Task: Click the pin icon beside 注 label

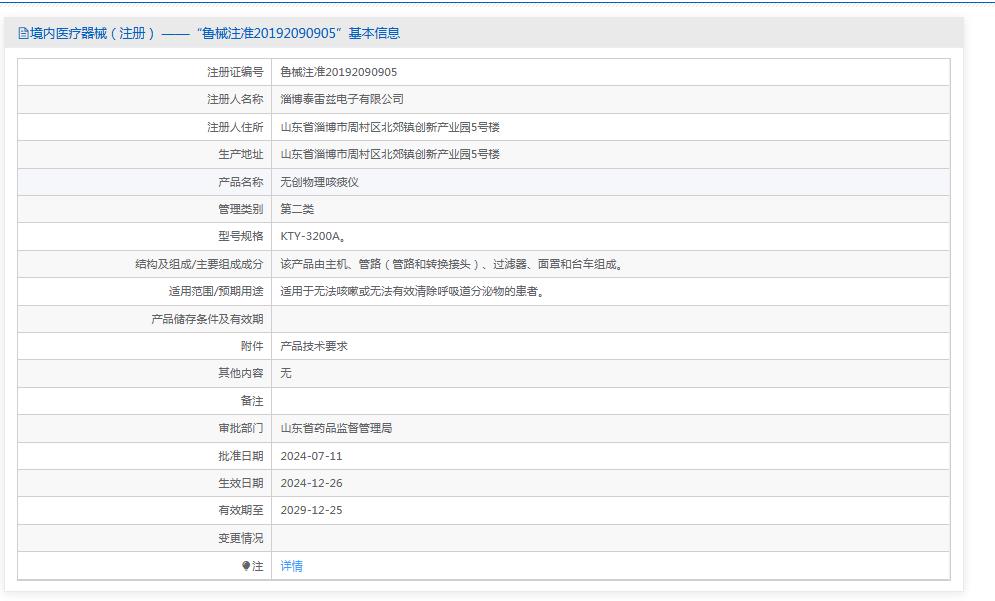Action: [246, 566]
